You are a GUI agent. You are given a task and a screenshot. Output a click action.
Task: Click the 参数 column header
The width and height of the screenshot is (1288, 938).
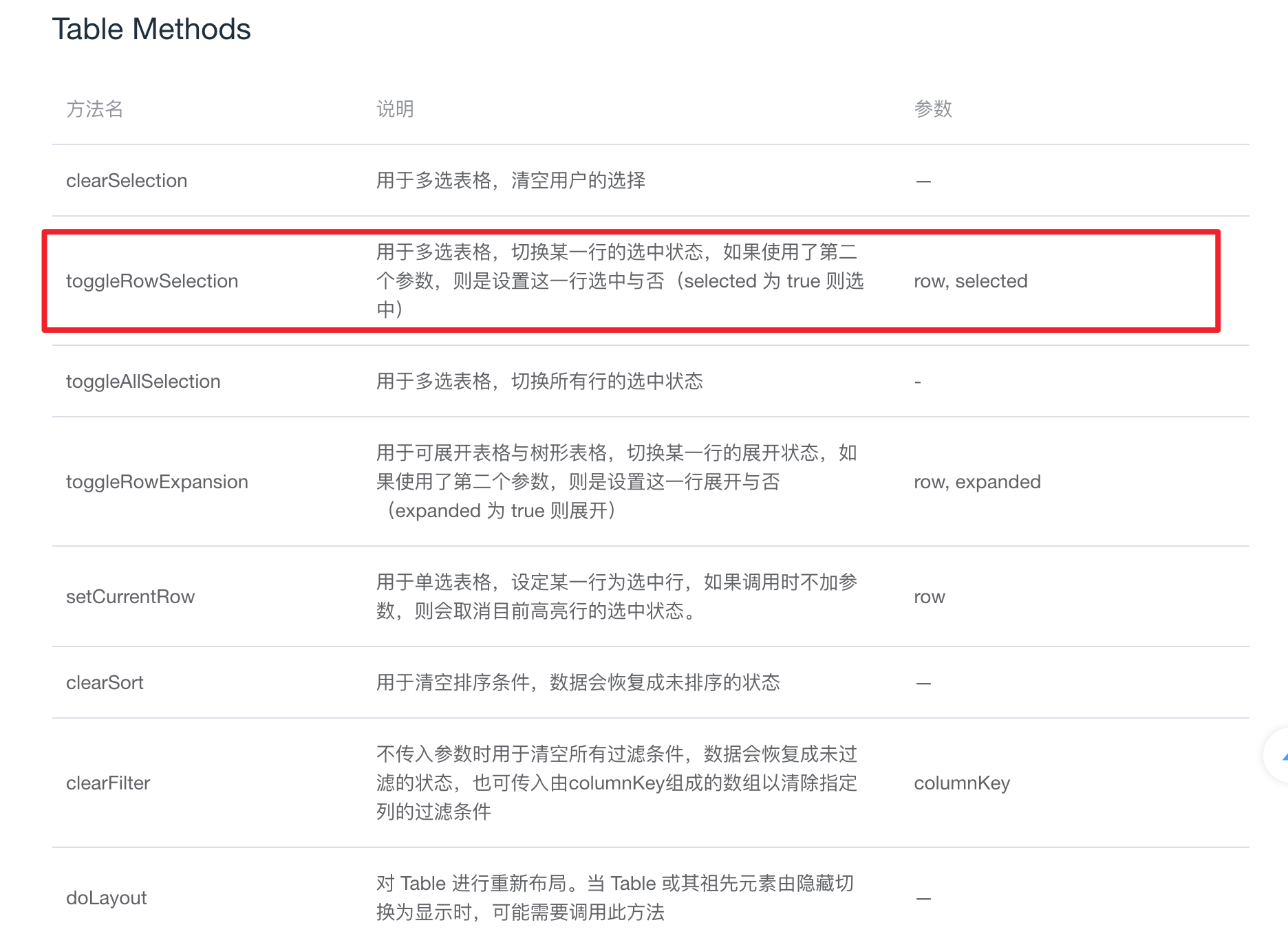[933, 109]
